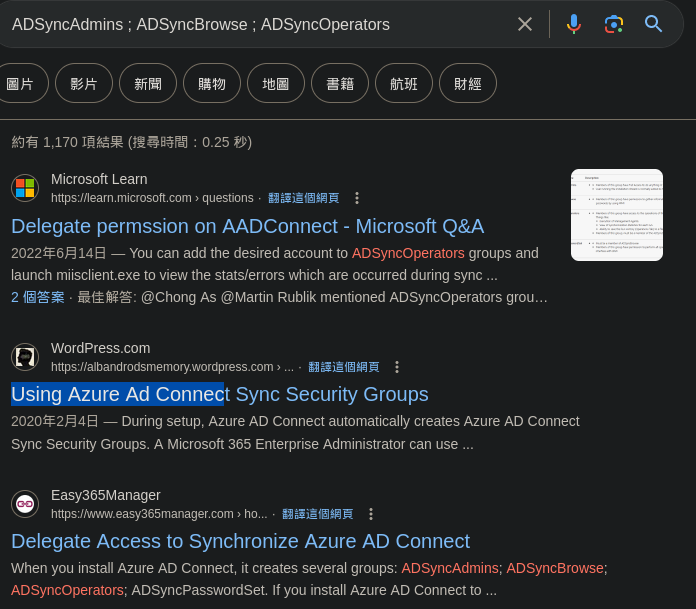Submit the search with the magnifier icon
This screenshot has width=696, height=609.
[653, 24]
